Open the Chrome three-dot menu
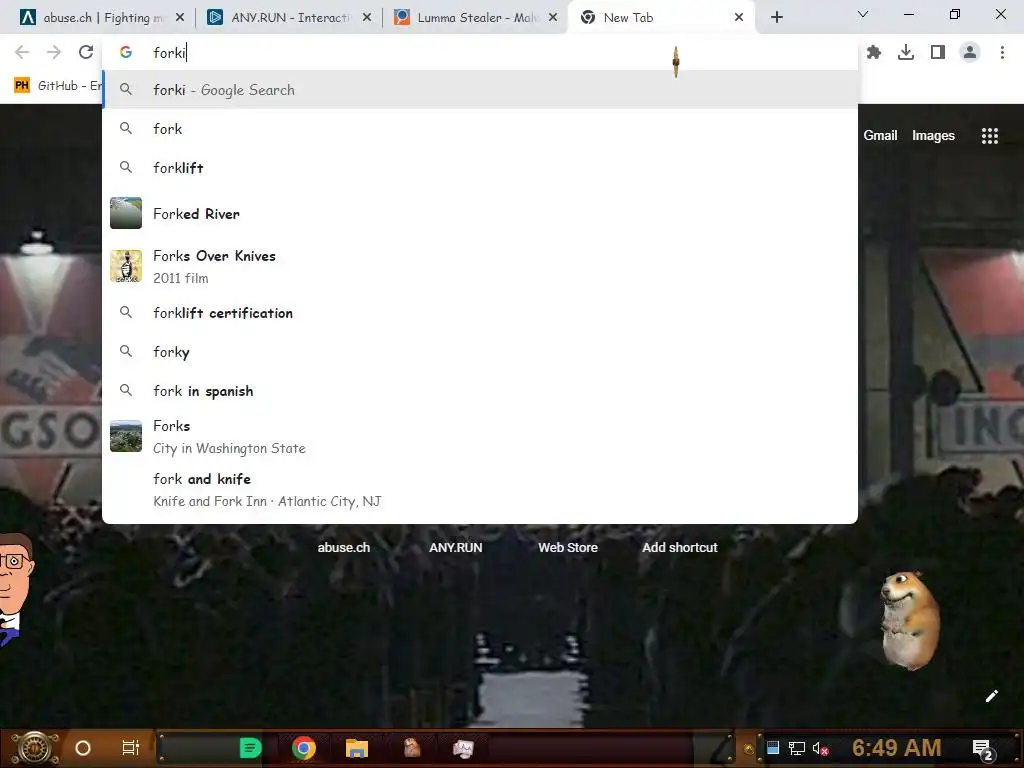 click(1002, 52)
